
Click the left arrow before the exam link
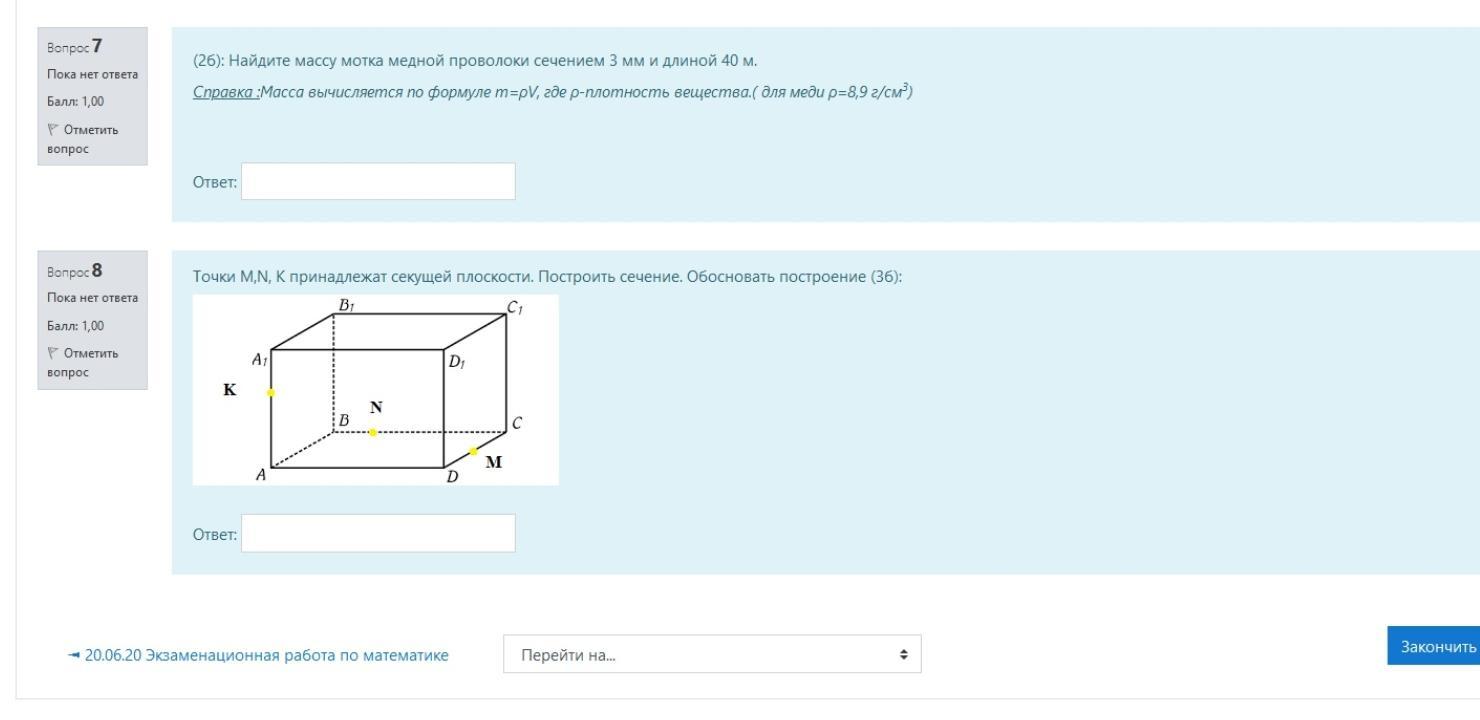73,656
